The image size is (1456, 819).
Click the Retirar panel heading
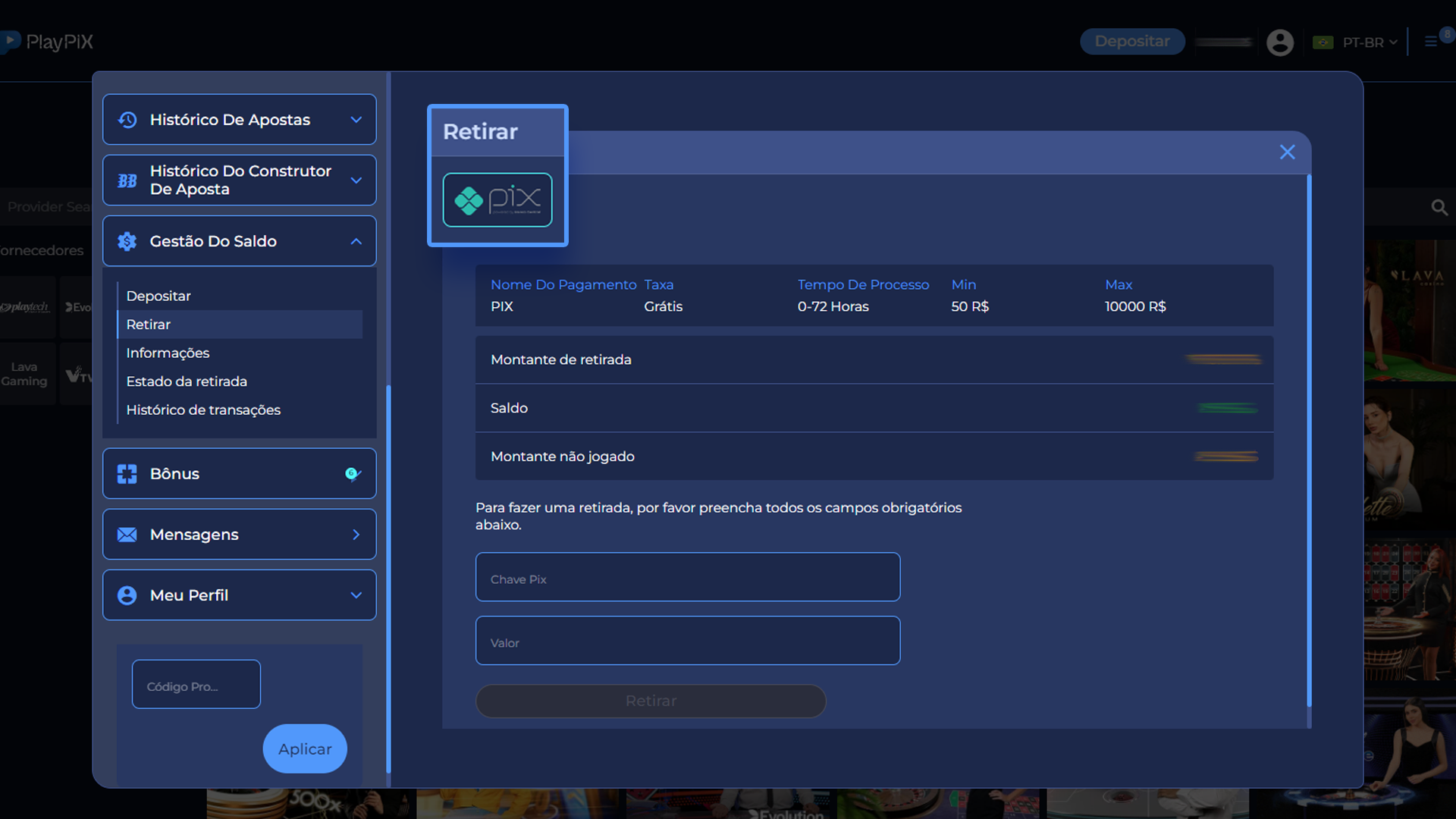coord(480,131)
